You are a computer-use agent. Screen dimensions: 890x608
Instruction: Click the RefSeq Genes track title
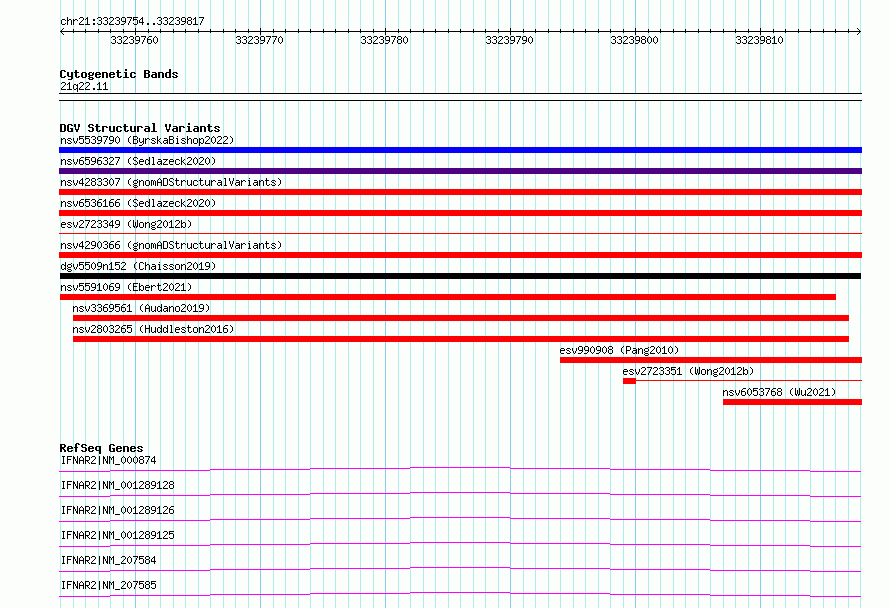tap(101, 448)
